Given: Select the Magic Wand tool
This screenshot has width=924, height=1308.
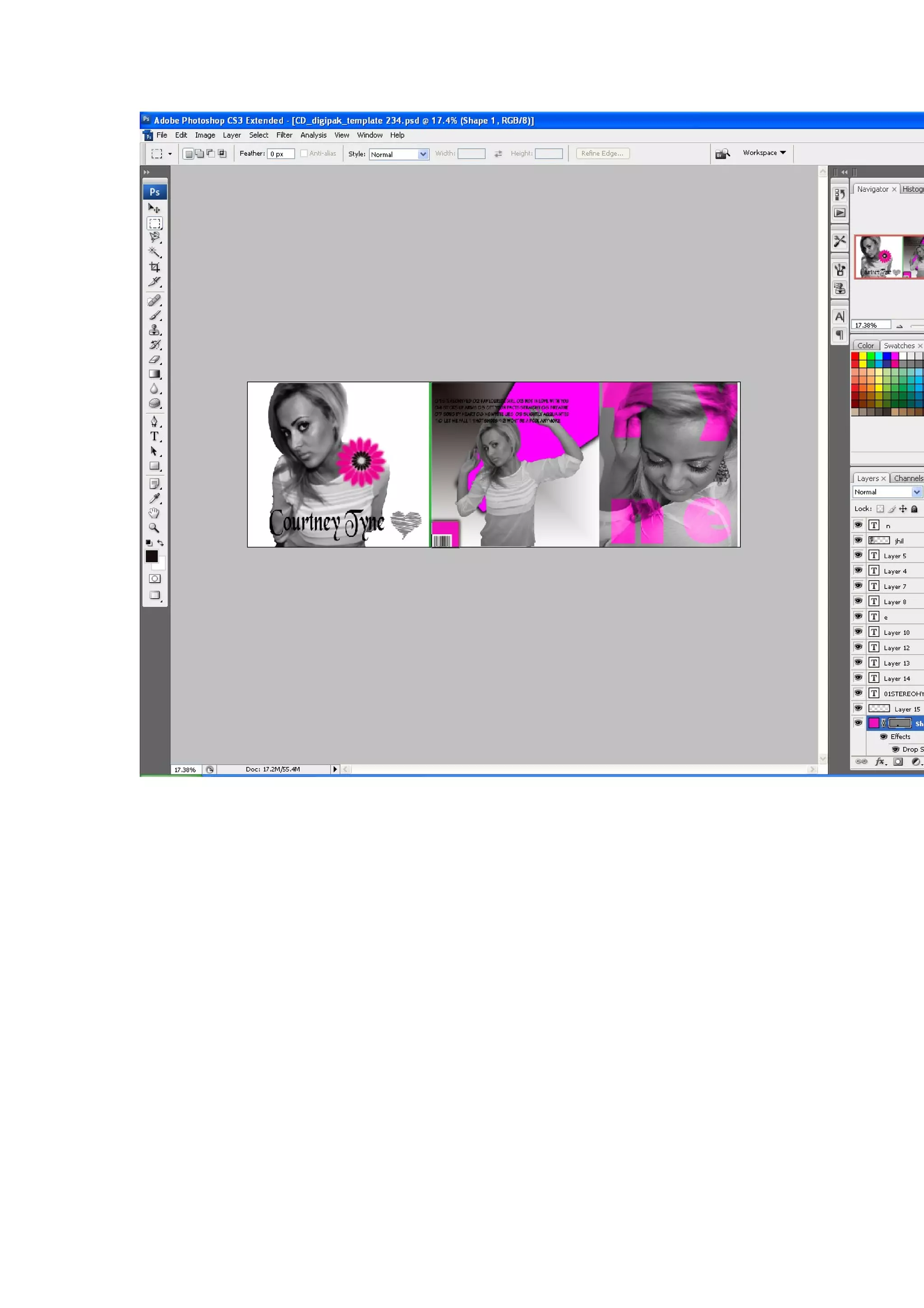Looking at the screenshot, I should pos(154,252).
